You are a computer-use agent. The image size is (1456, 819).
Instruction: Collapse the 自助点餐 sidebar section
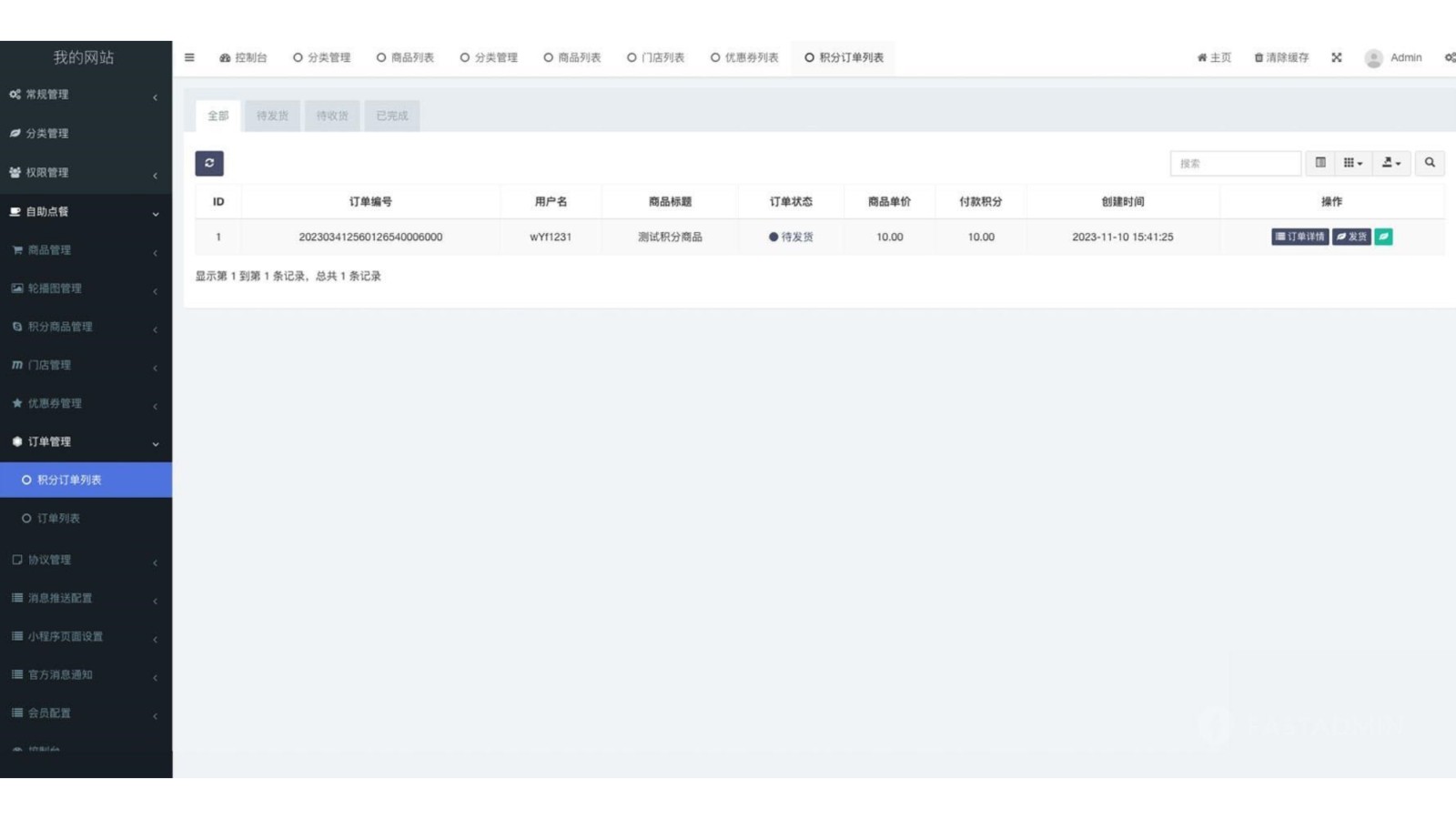point(86,211)
